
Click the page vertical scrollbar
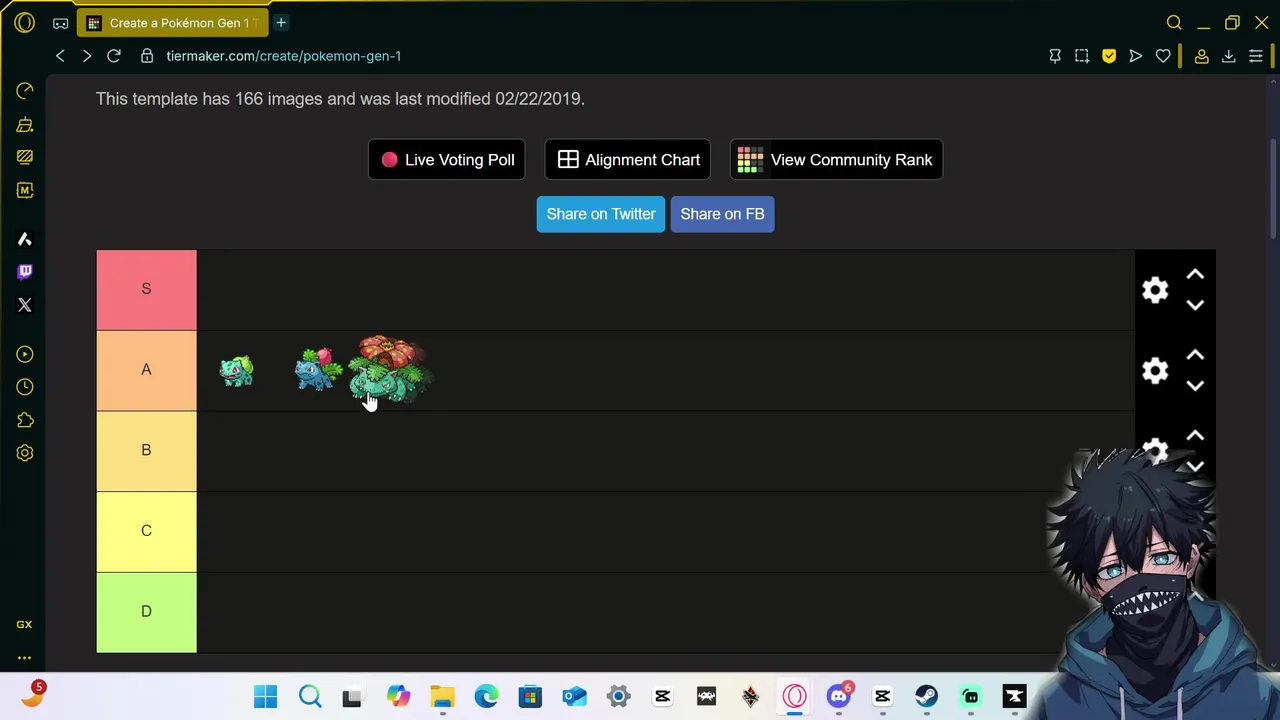tap(1274, 190)
